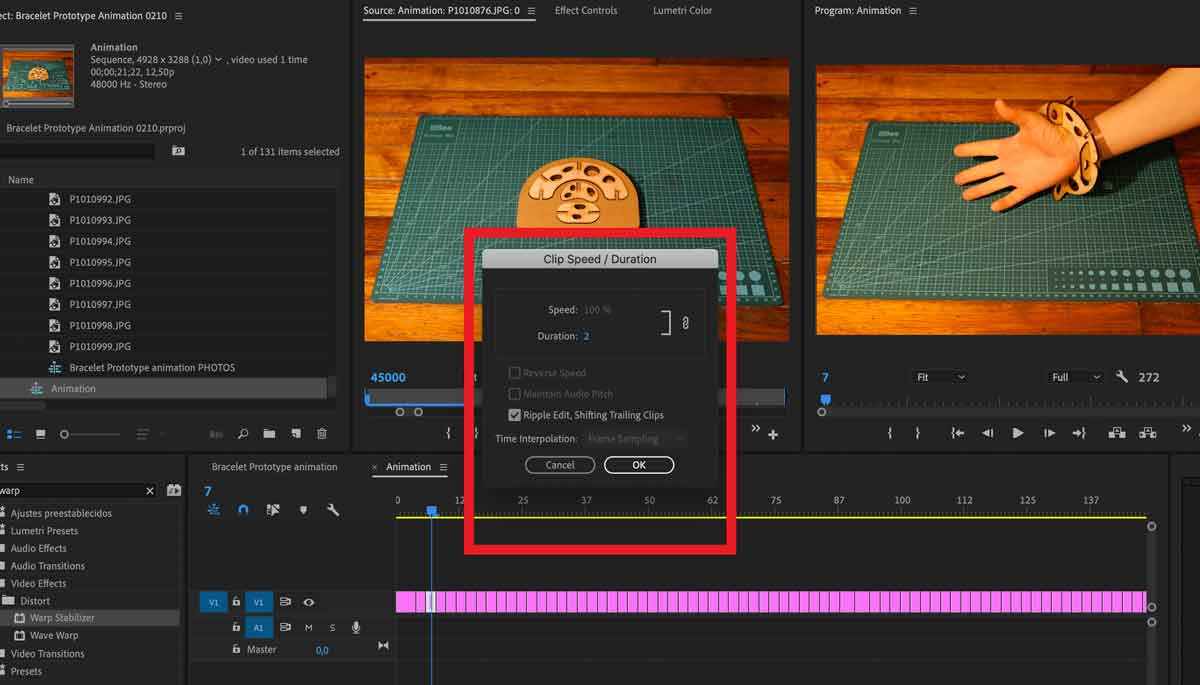1200x685 pixels.
Task: Add a marker in the timeline
Action: coord(303,510)
